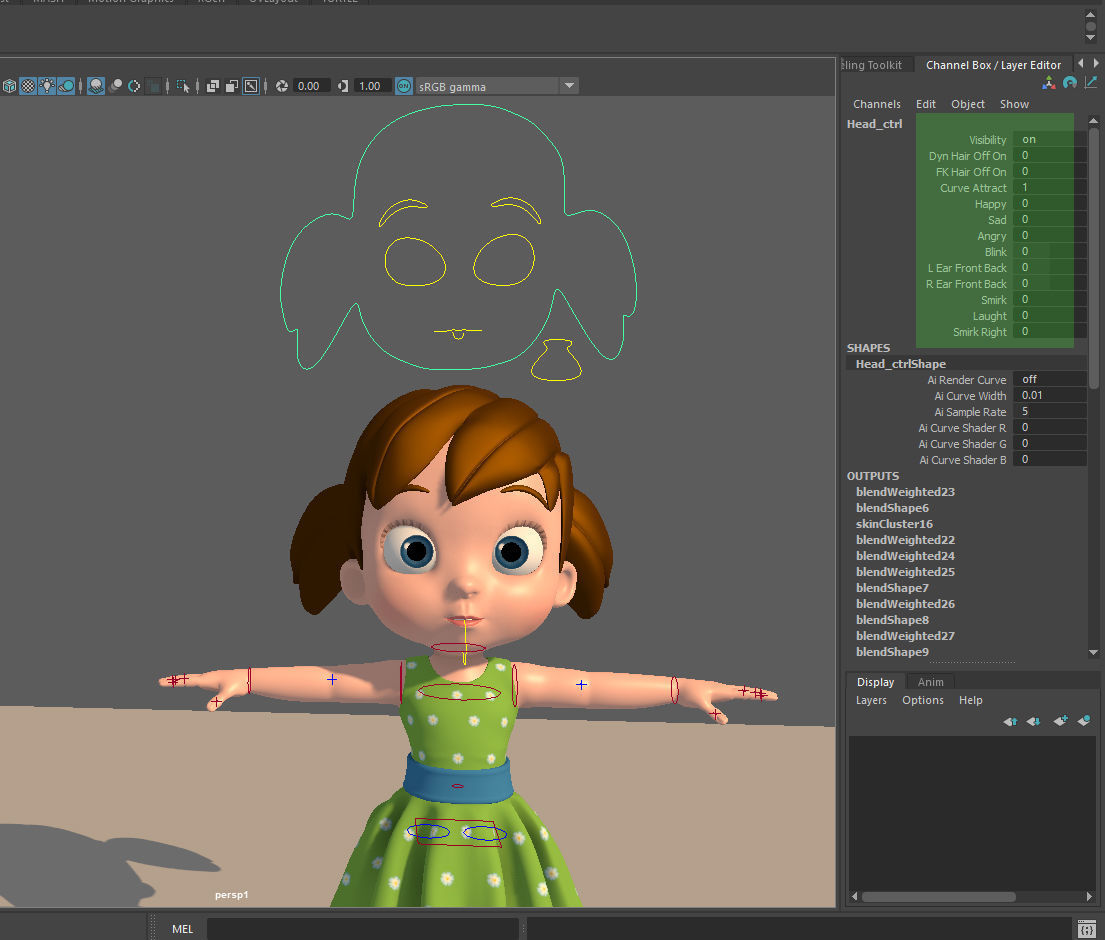Click create layer from selected icon
1105x940 pixels.
pyautogui.click(x=1084, y=721)
